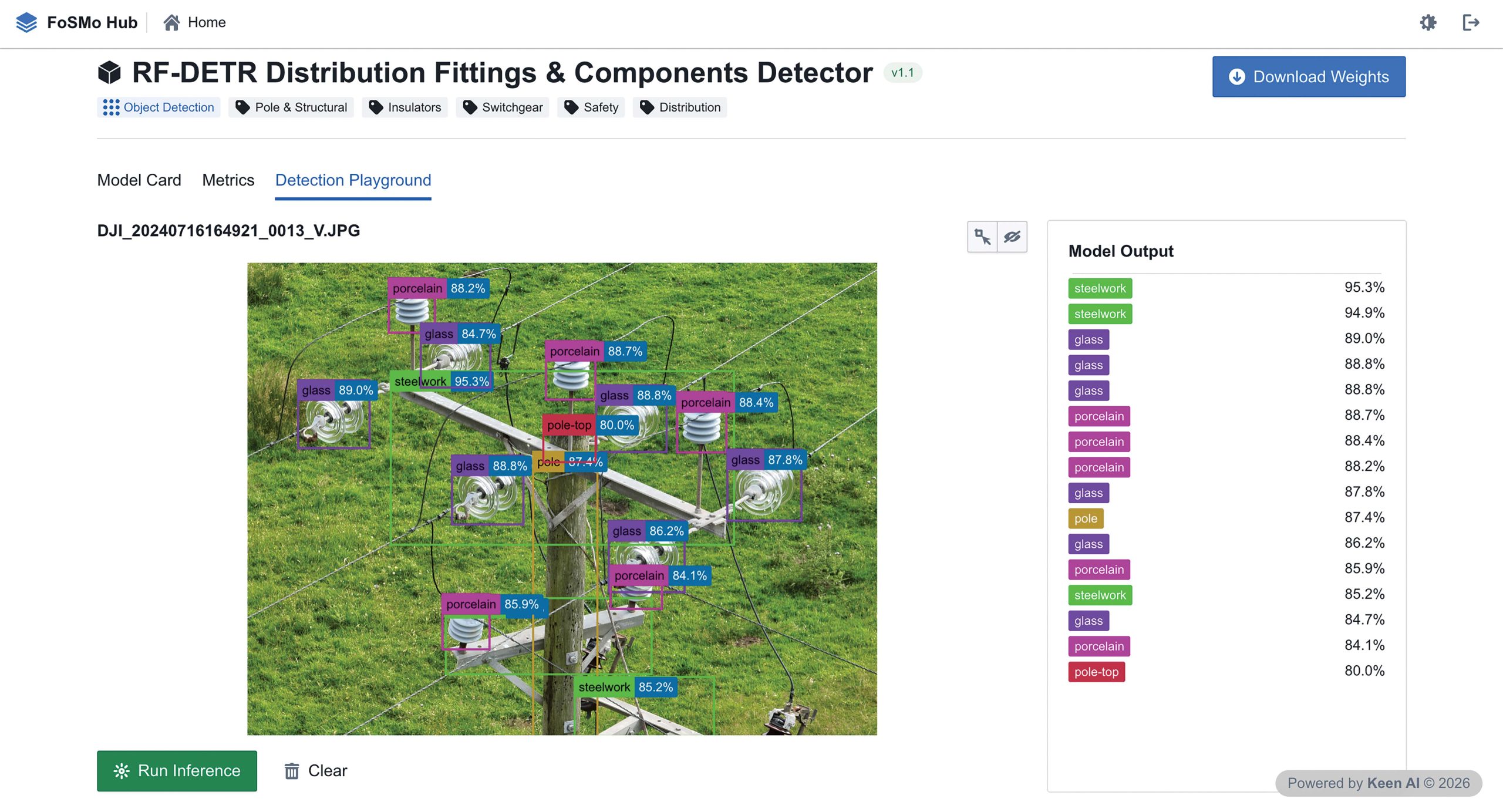This screenshot has height=812, width=1503.
Task: Click the Home house icon
Action: (x=171, y=22)
